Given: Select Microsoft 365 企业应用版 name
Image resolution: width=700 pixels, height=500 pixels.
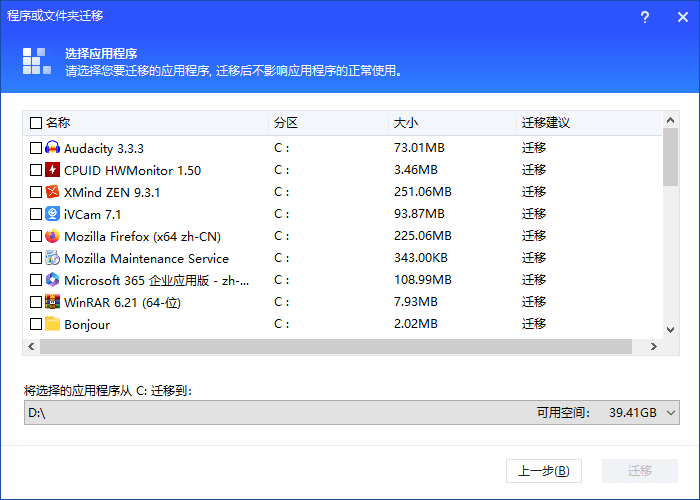Looking at the screenshot, I should tap(157, 280).
